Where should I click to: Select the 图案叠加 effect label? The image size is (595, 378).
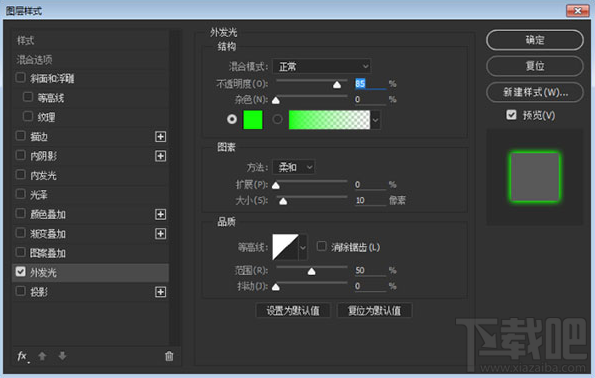pos(48,253)
